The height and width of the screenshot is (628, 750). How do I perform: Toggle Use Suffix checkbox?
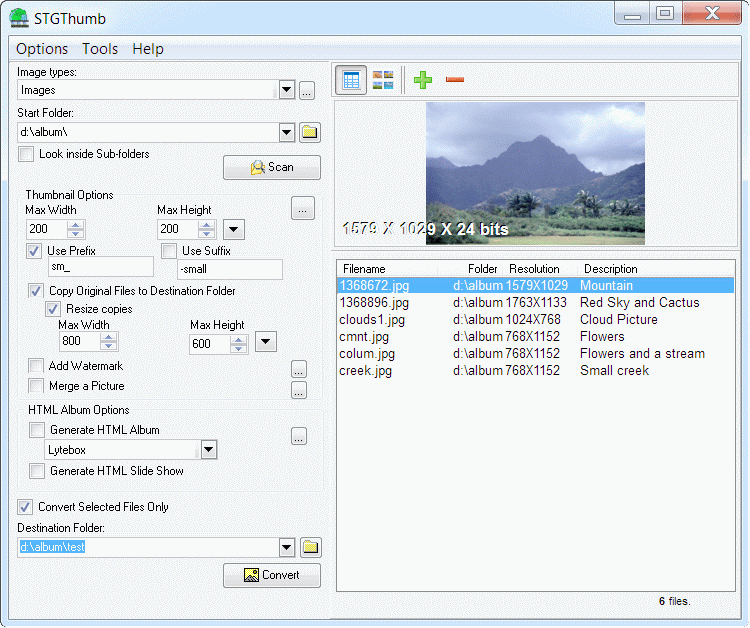pos(169,251)
